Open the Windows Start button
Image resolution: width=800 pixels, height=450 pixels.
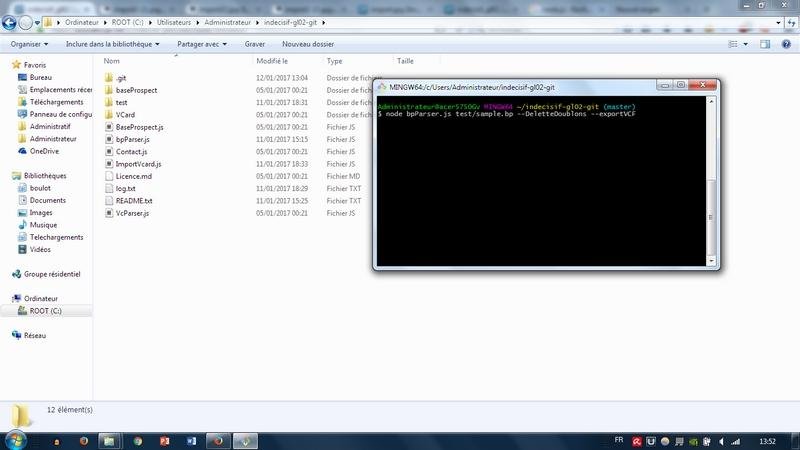tap(15, 441)
